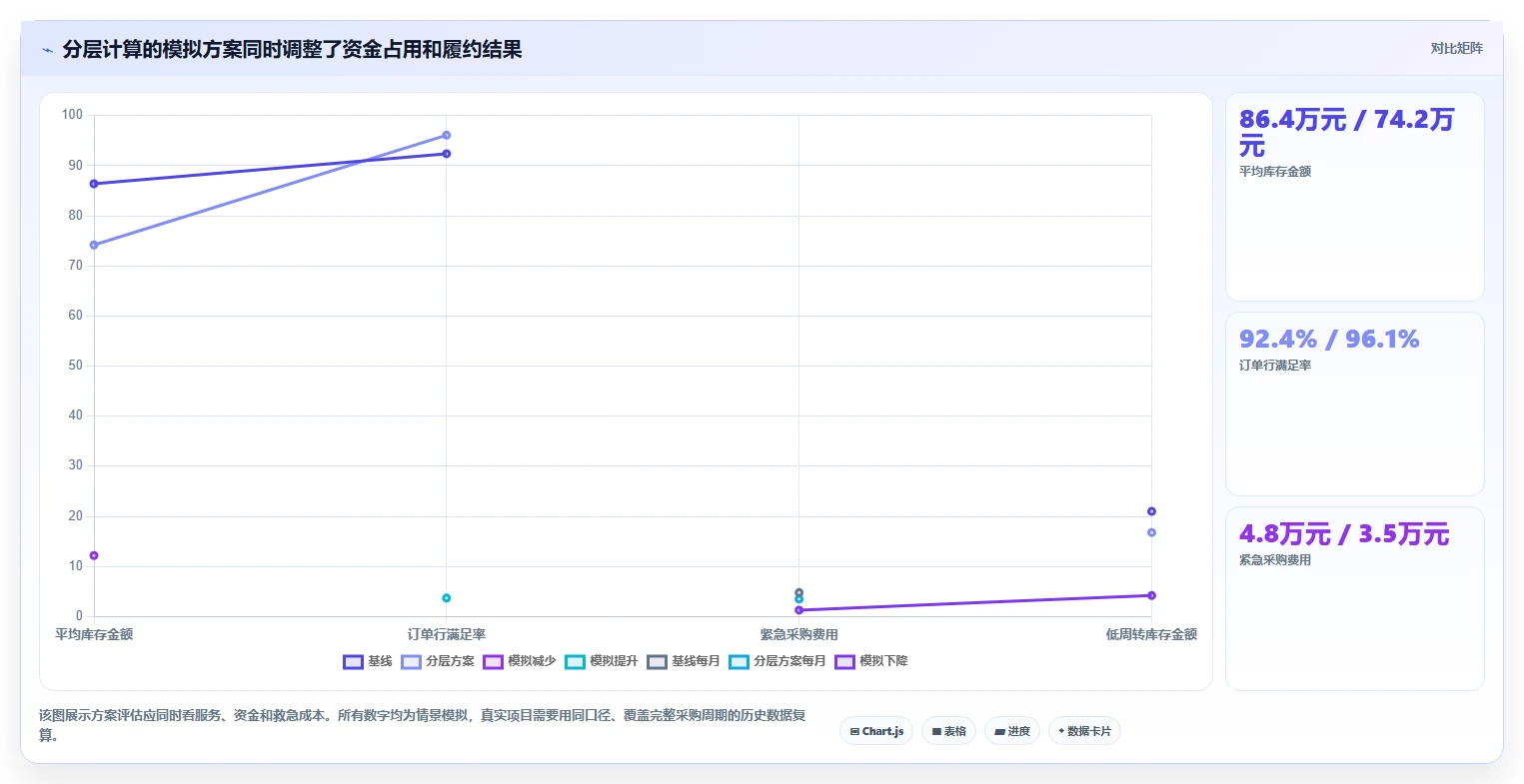Toggle the 基线每月 legend series

click(684, 661)
